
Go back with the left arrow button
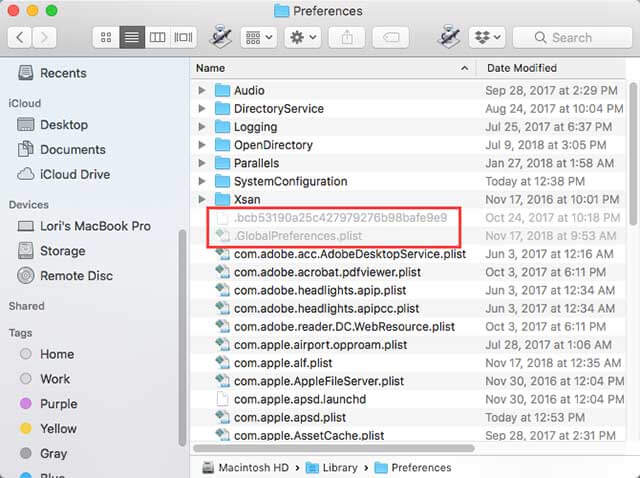(19, 38)
